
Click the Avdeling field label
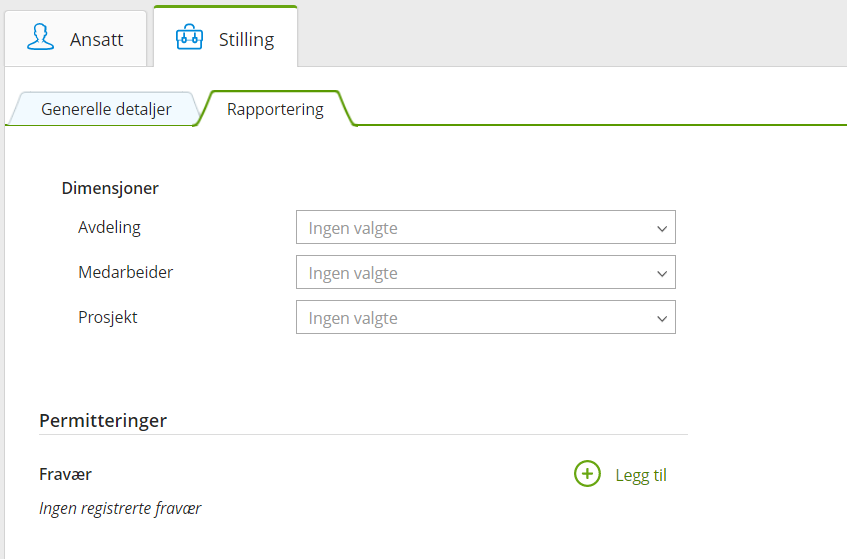click(109, 227)
